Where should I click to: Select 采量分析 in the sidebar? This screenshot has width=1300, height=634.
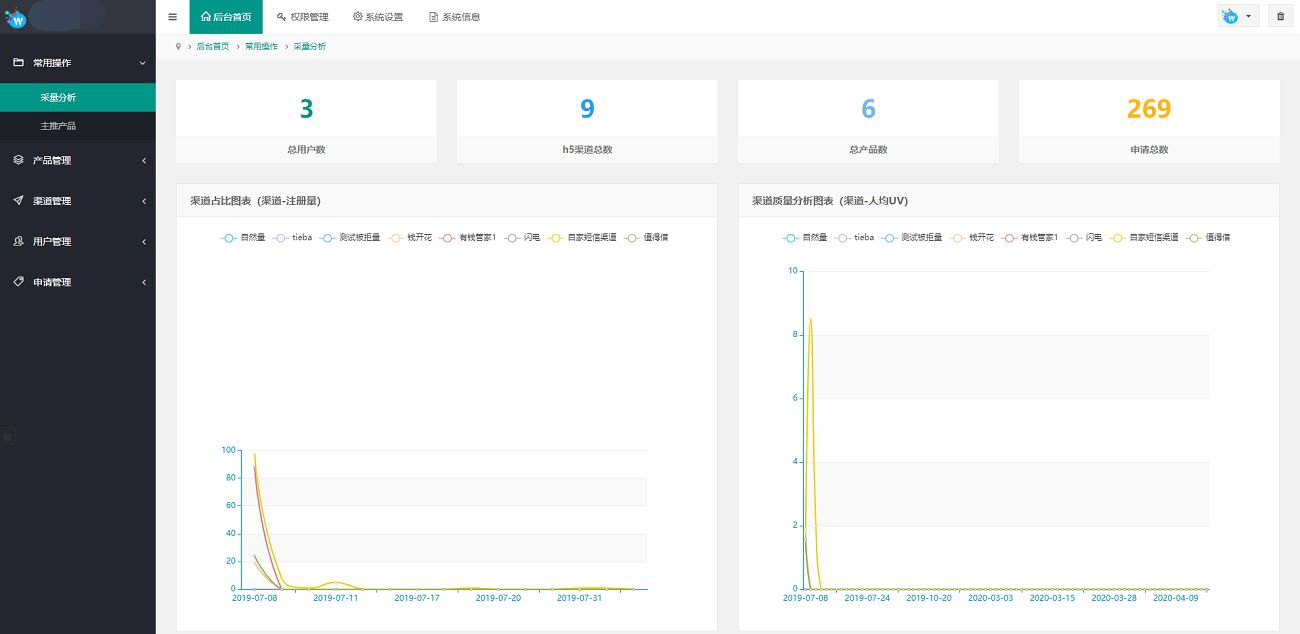point(78,97)
